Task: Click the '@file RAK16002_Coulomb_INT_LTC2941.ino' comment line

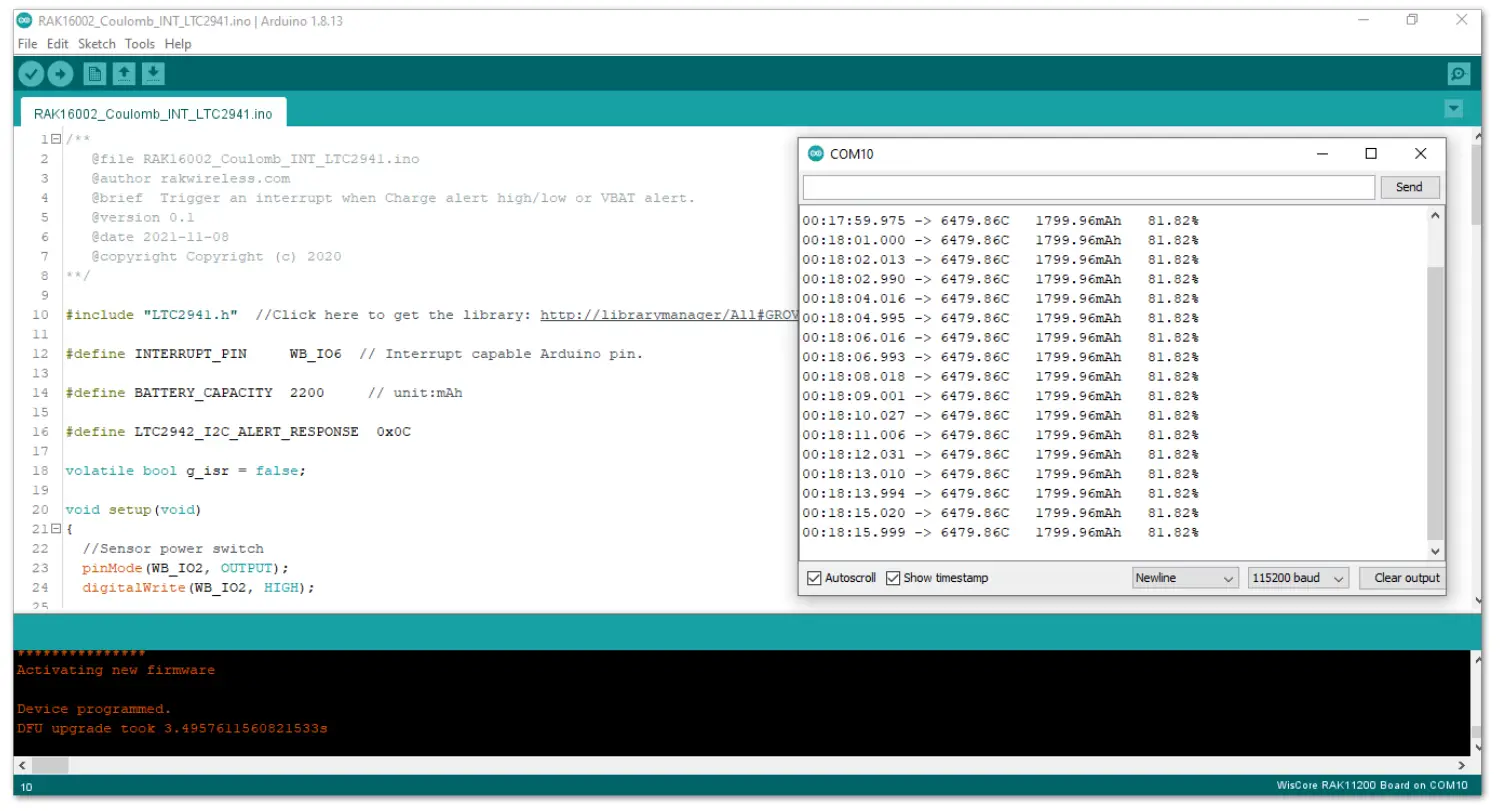Action: point(255,159)
